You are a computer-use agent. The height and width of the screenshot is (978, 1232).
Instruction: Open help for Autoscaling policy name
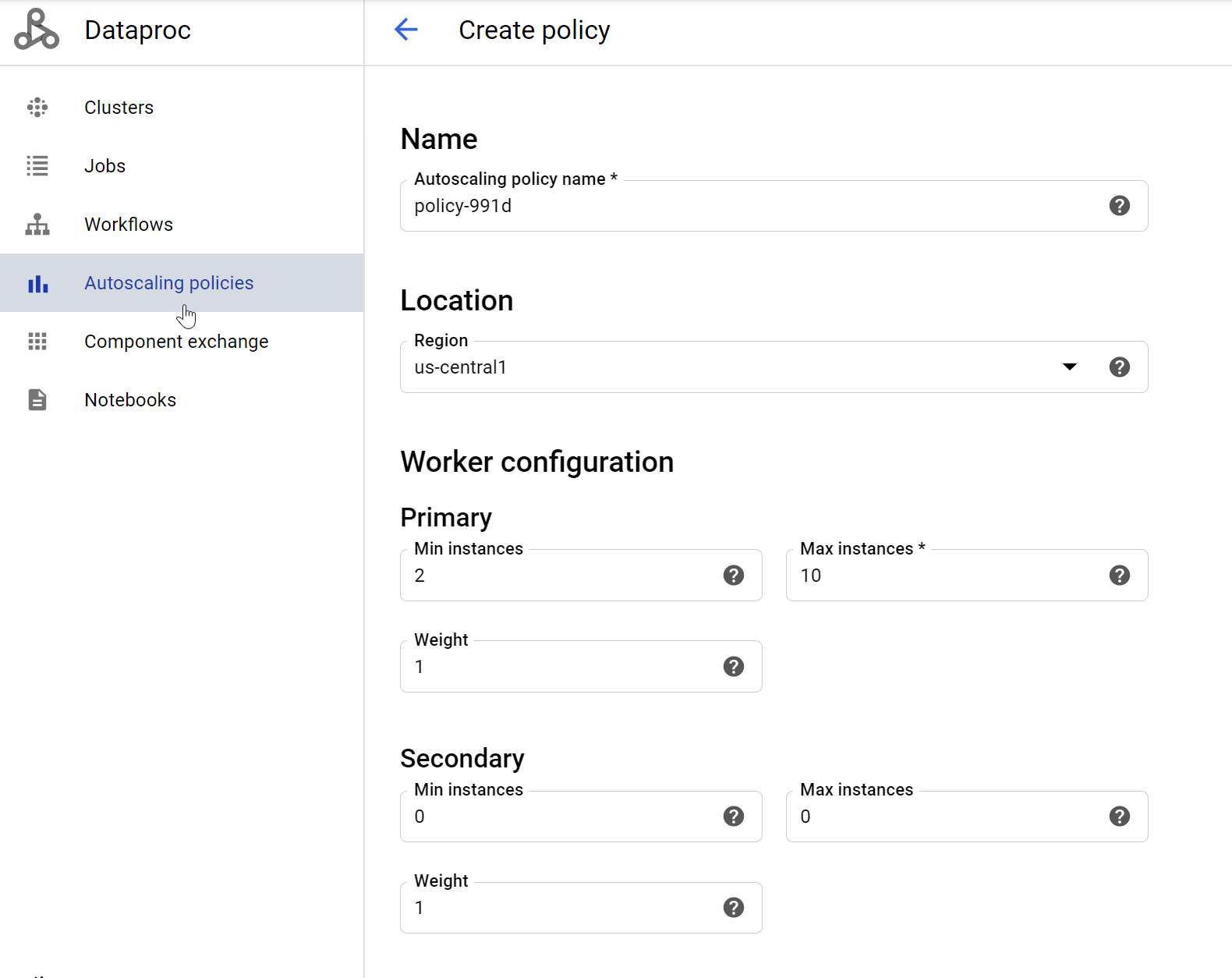[1120, 206]
